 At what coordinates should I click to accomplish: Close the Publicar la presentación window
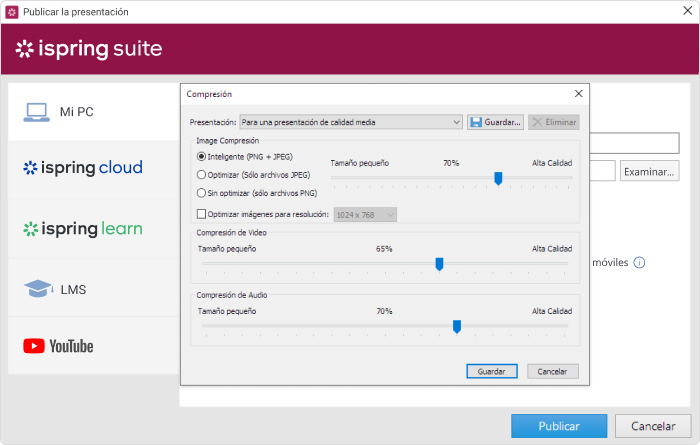(x=688, y=11)
